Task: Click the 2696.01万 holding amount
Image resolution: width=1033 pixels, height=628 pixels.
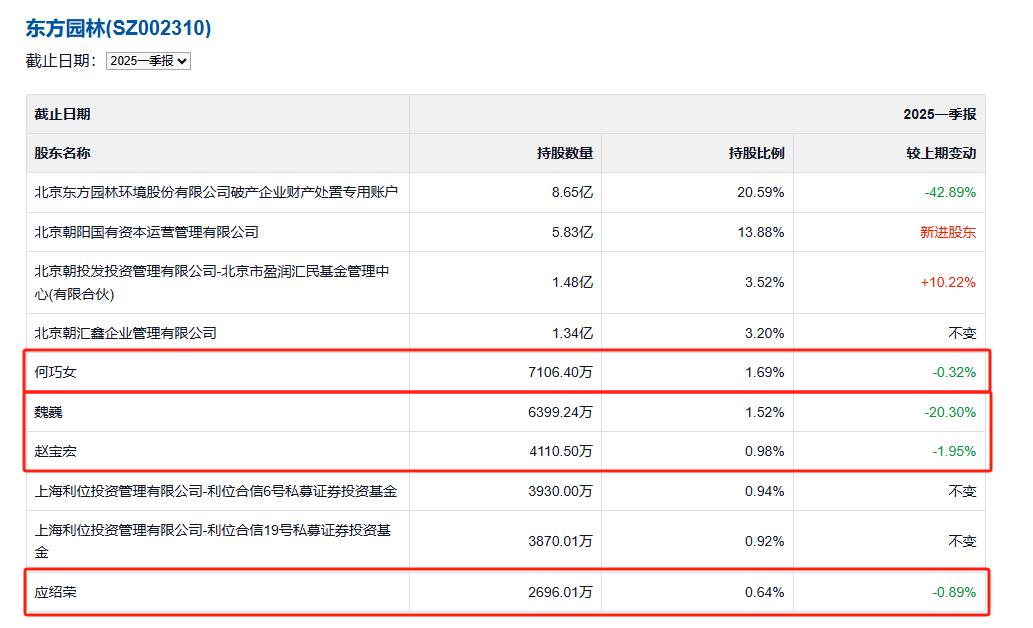Action: (561, 592)
